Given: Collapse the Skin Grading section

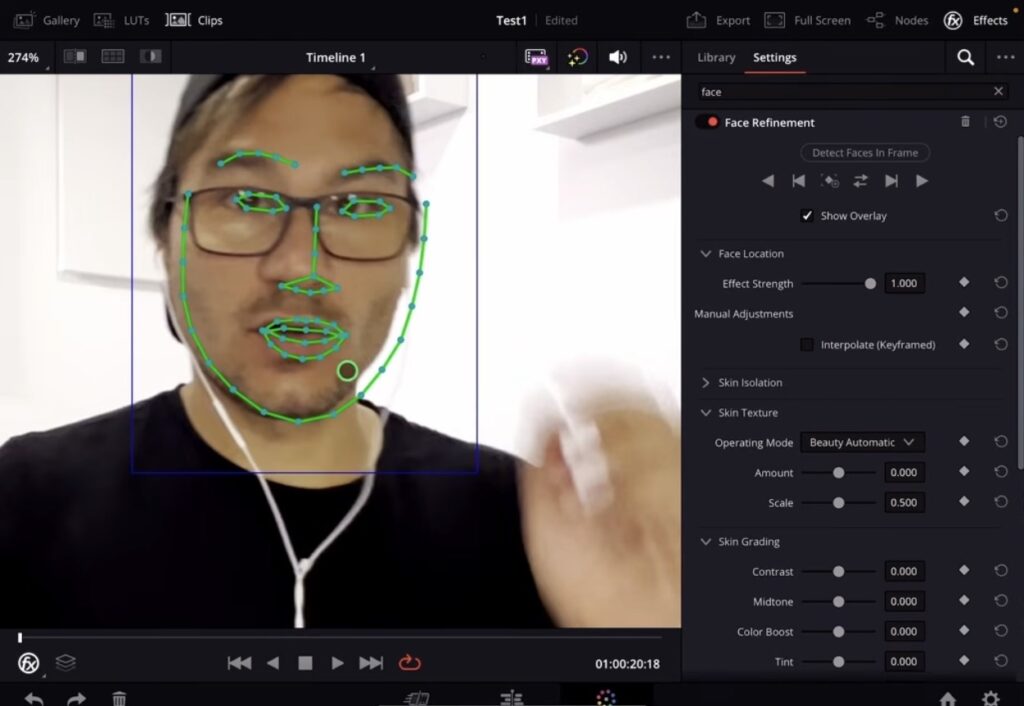Looking at the screenshot, I should click(706, 542).
